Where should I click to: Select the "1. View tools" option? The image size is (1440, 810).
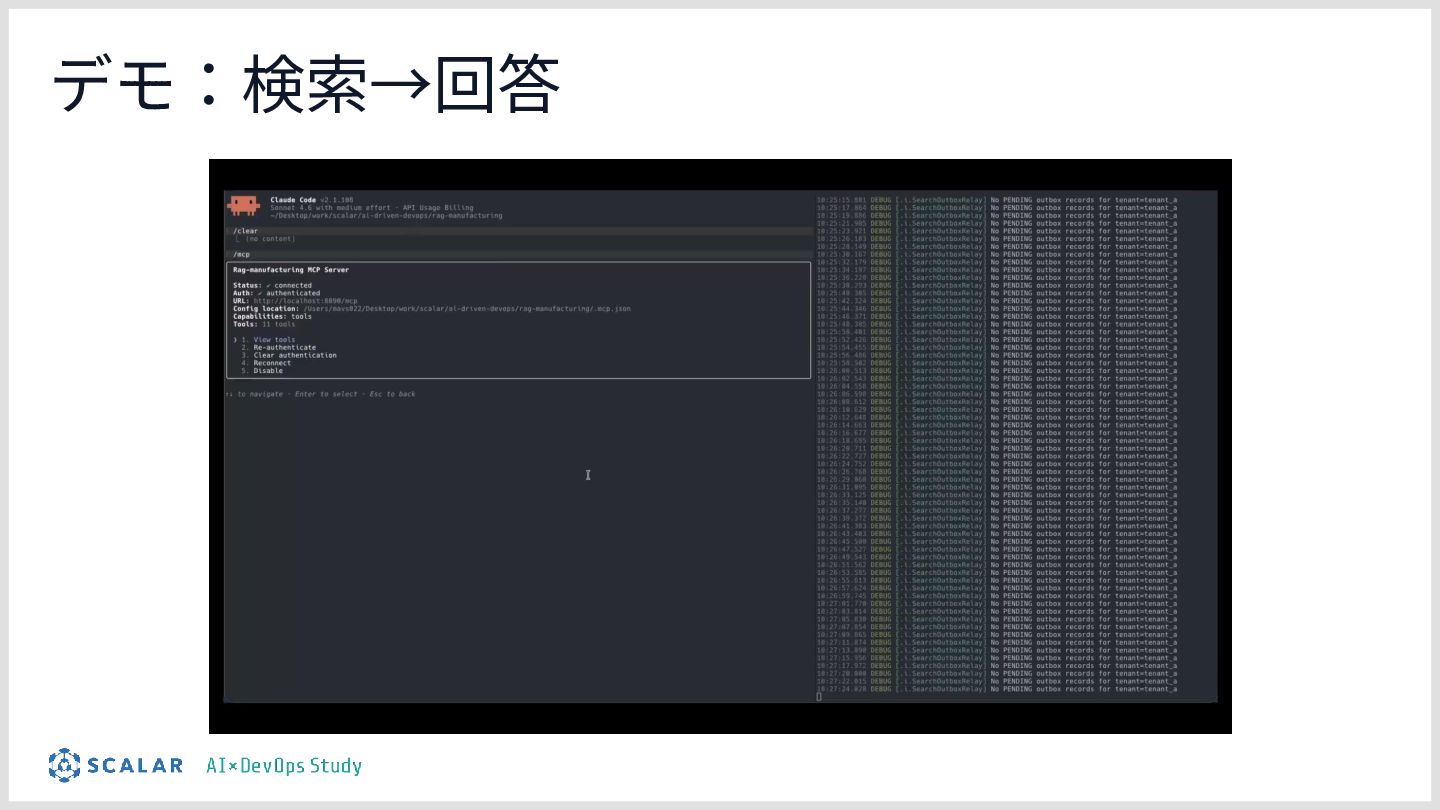[268, 340]
